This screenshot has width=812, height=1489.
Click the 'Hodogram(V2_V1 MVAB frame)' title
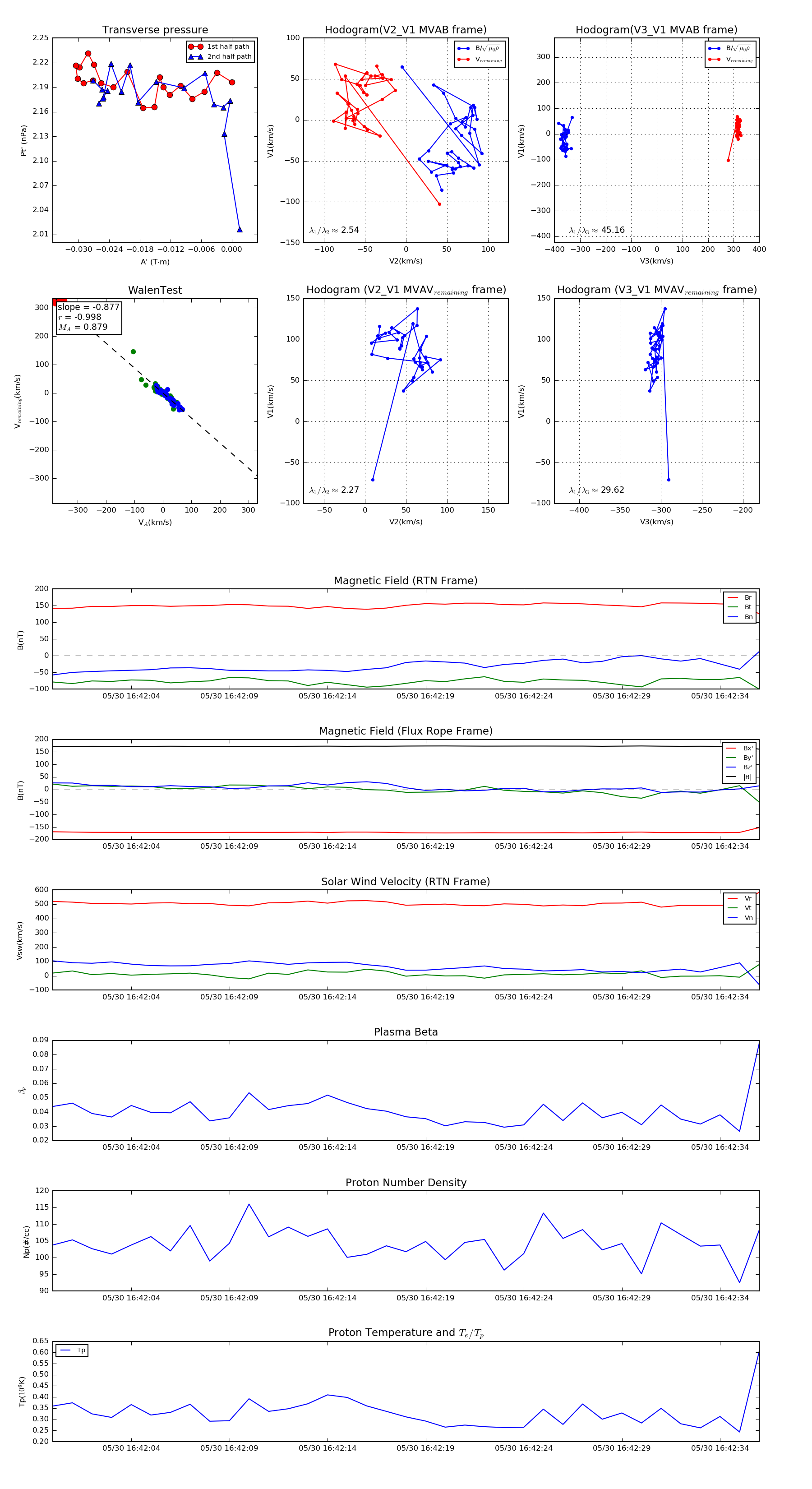tap(406, 30)
